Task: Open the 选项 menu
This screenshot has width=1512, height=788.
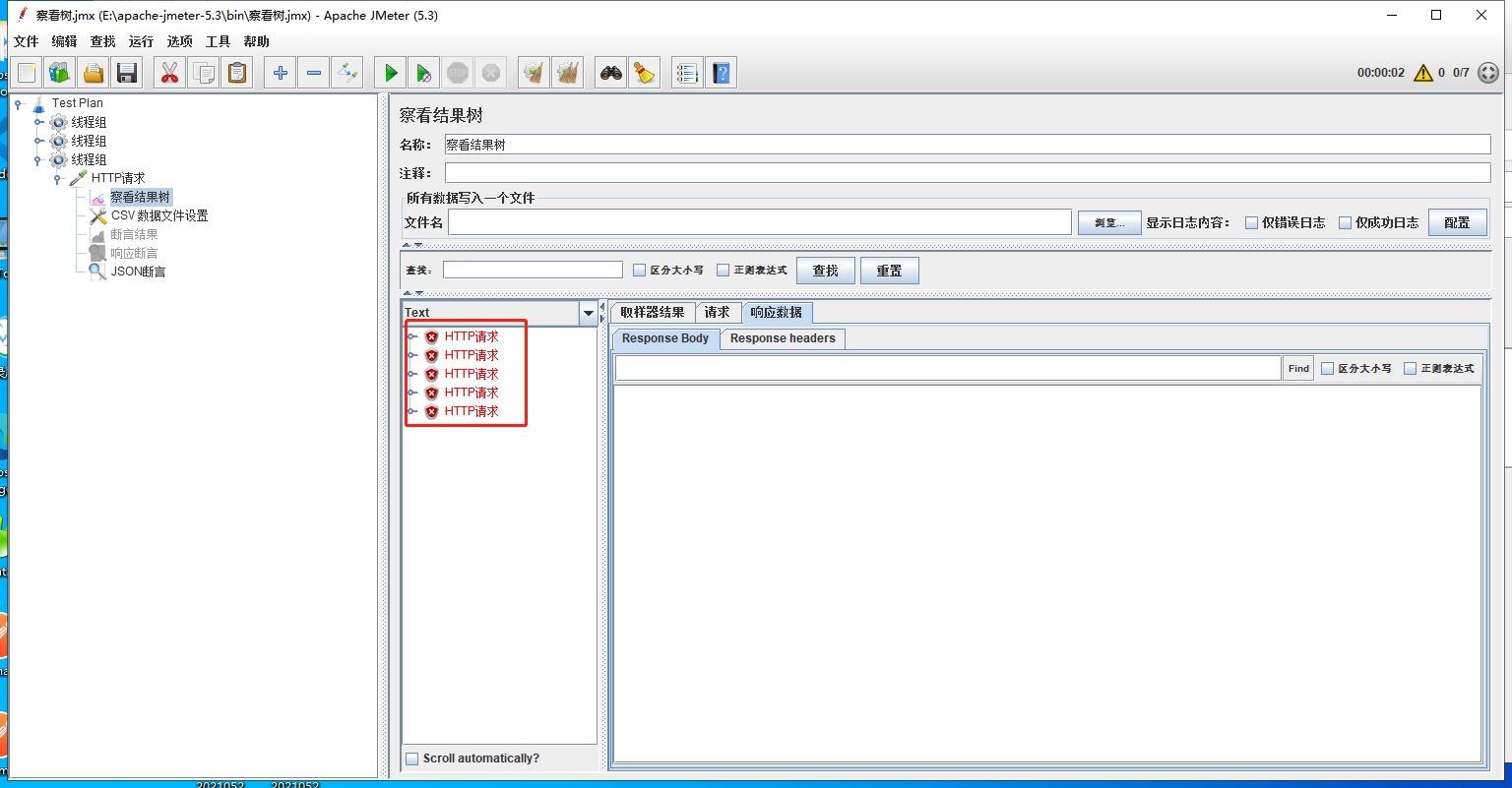Action: pos(179,41)
